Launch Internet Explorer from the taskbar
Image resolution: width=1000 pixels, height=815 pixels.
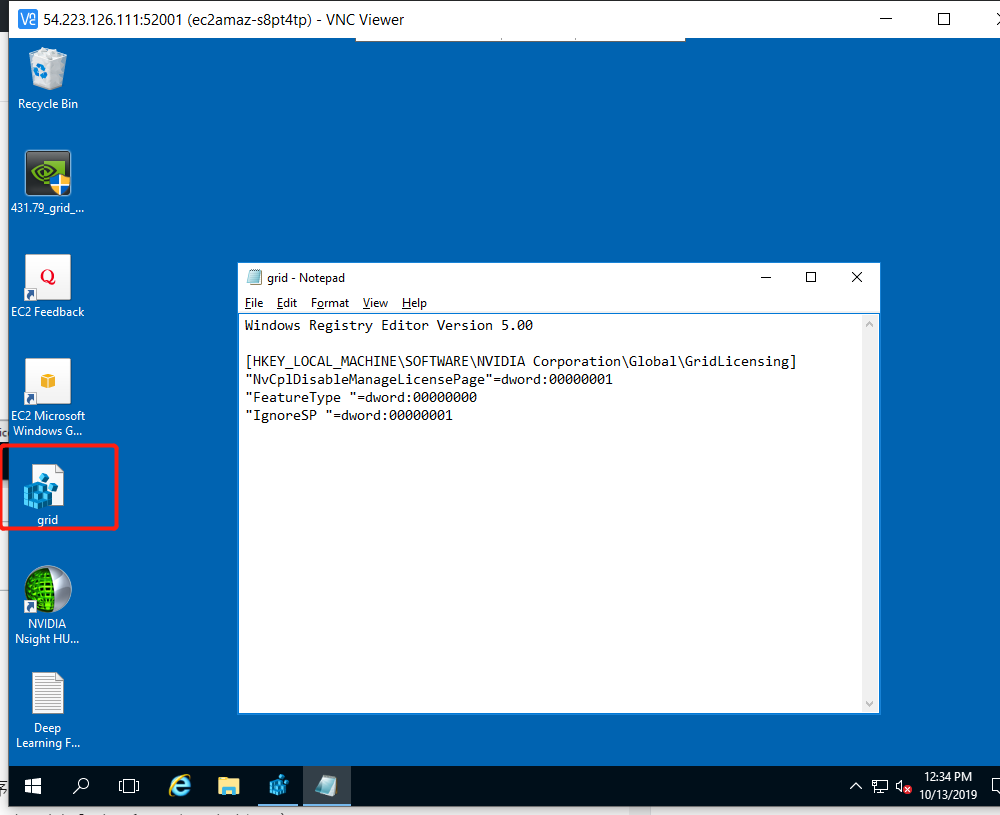180,786
